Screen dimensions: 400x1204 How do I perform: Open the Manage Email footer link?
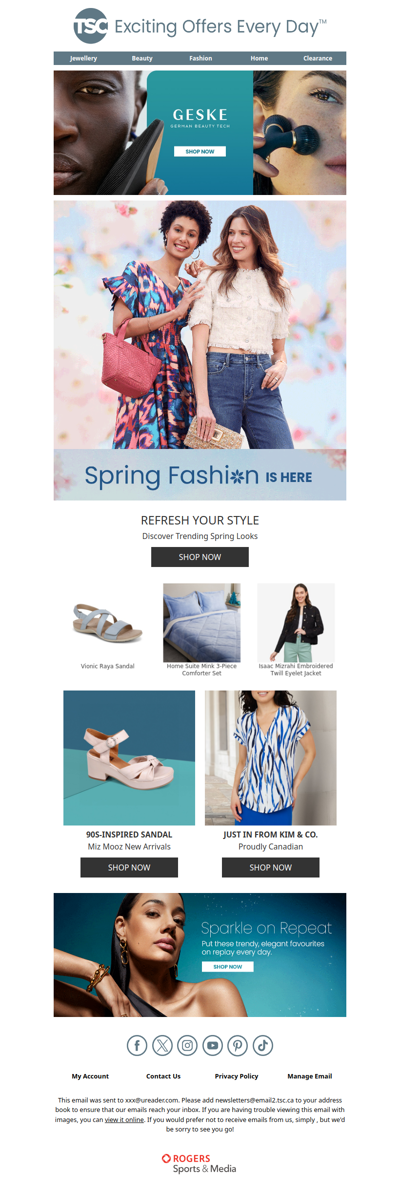(310, 1076)
